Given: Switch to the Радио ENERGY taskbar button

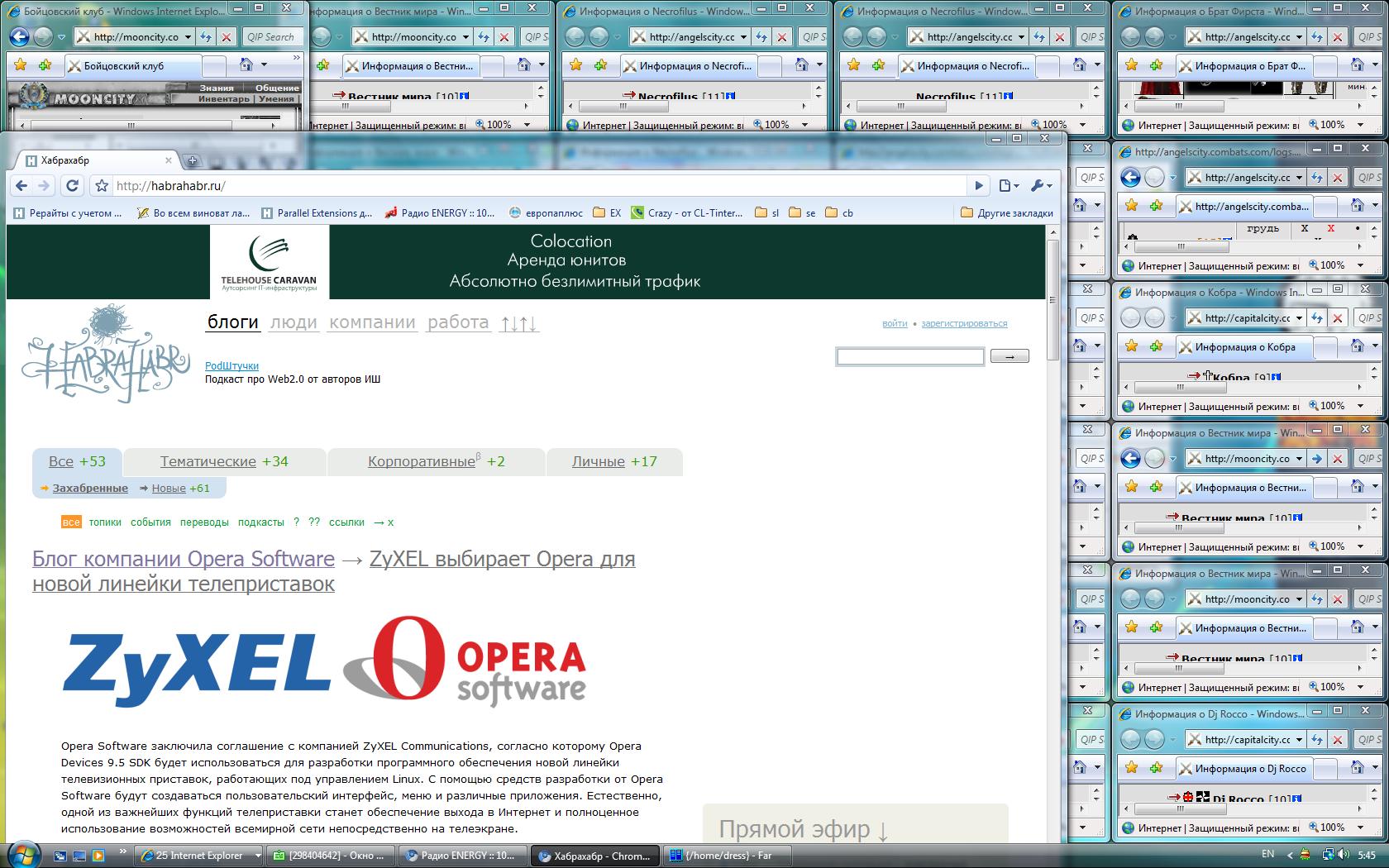Looking at the screenshot, I should (464, 856).
